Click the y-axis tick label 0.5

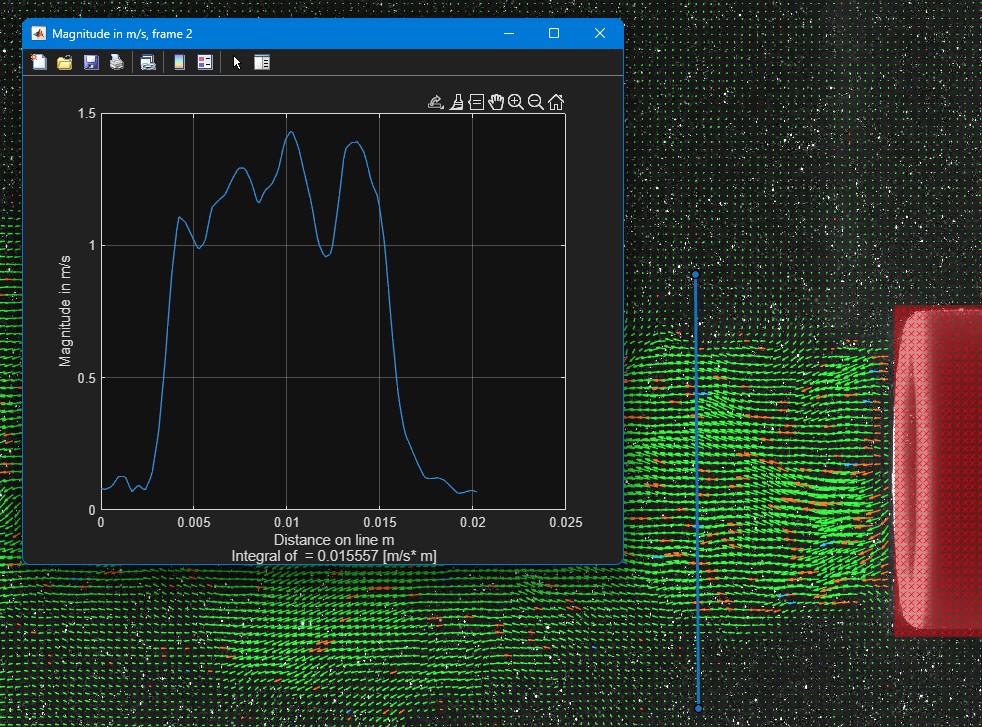pos(86,378)
